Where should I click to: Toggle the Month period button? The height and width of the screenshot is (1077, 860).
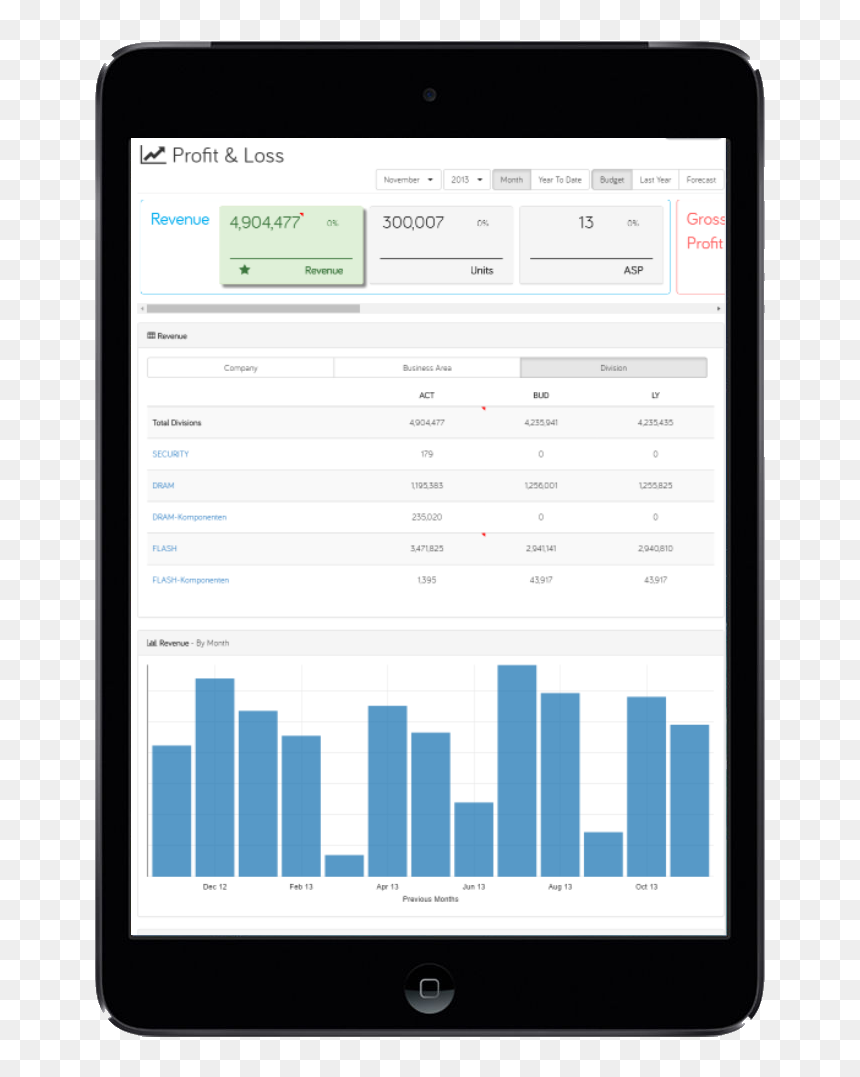click(x=511, y=179)
